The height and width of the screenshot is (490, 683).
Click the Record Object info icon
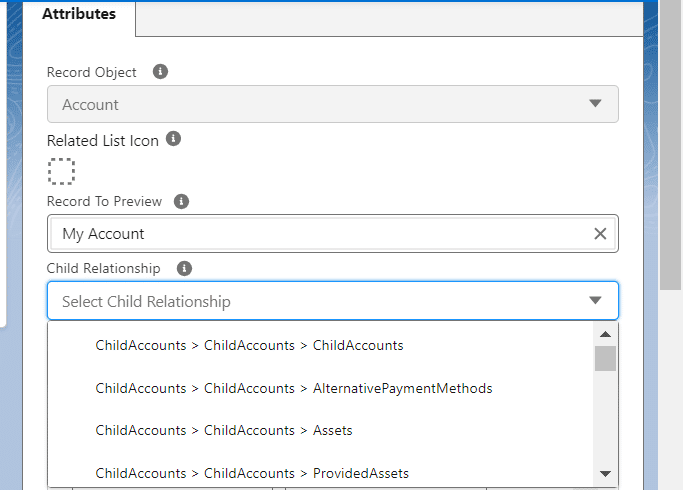(160, 72)
